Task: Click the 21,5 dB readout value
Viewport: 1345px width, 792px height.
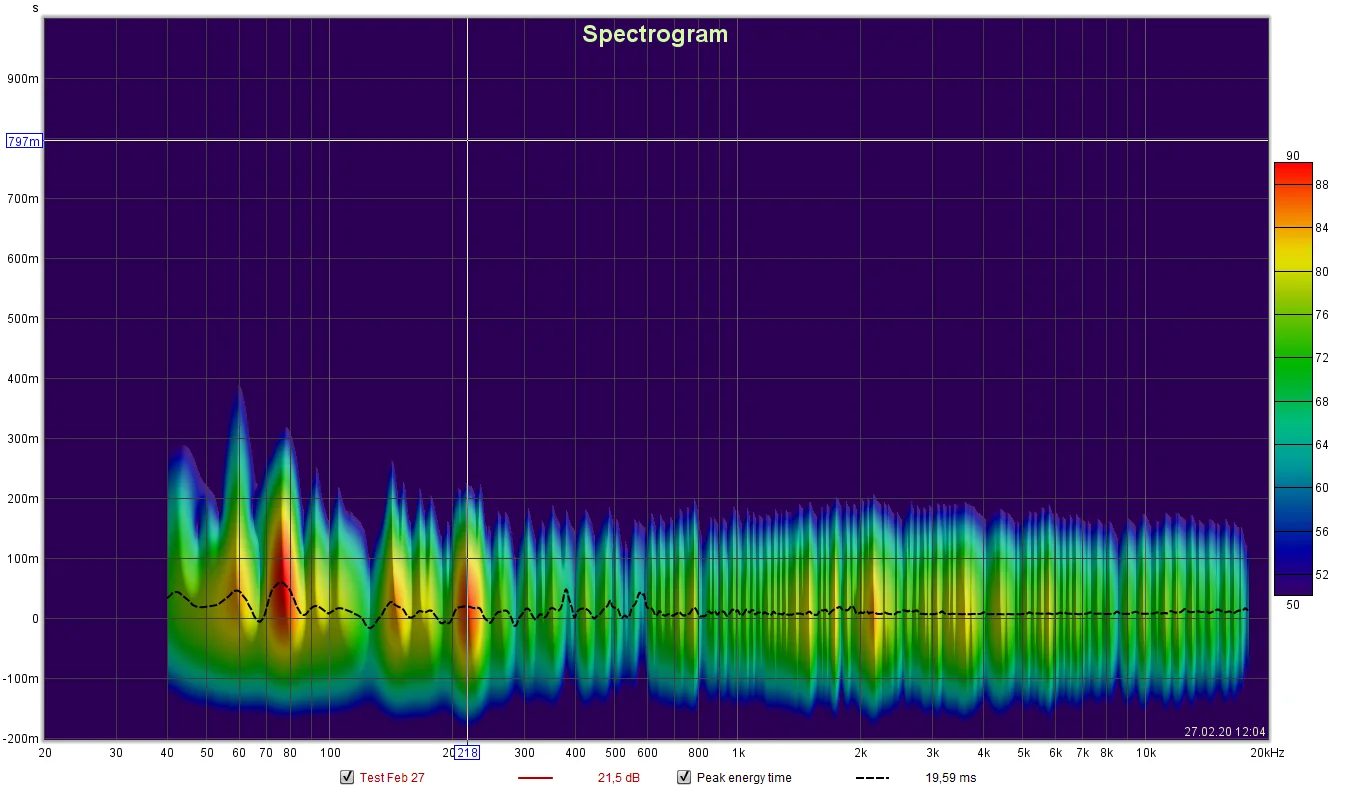Action: (617, 778)
